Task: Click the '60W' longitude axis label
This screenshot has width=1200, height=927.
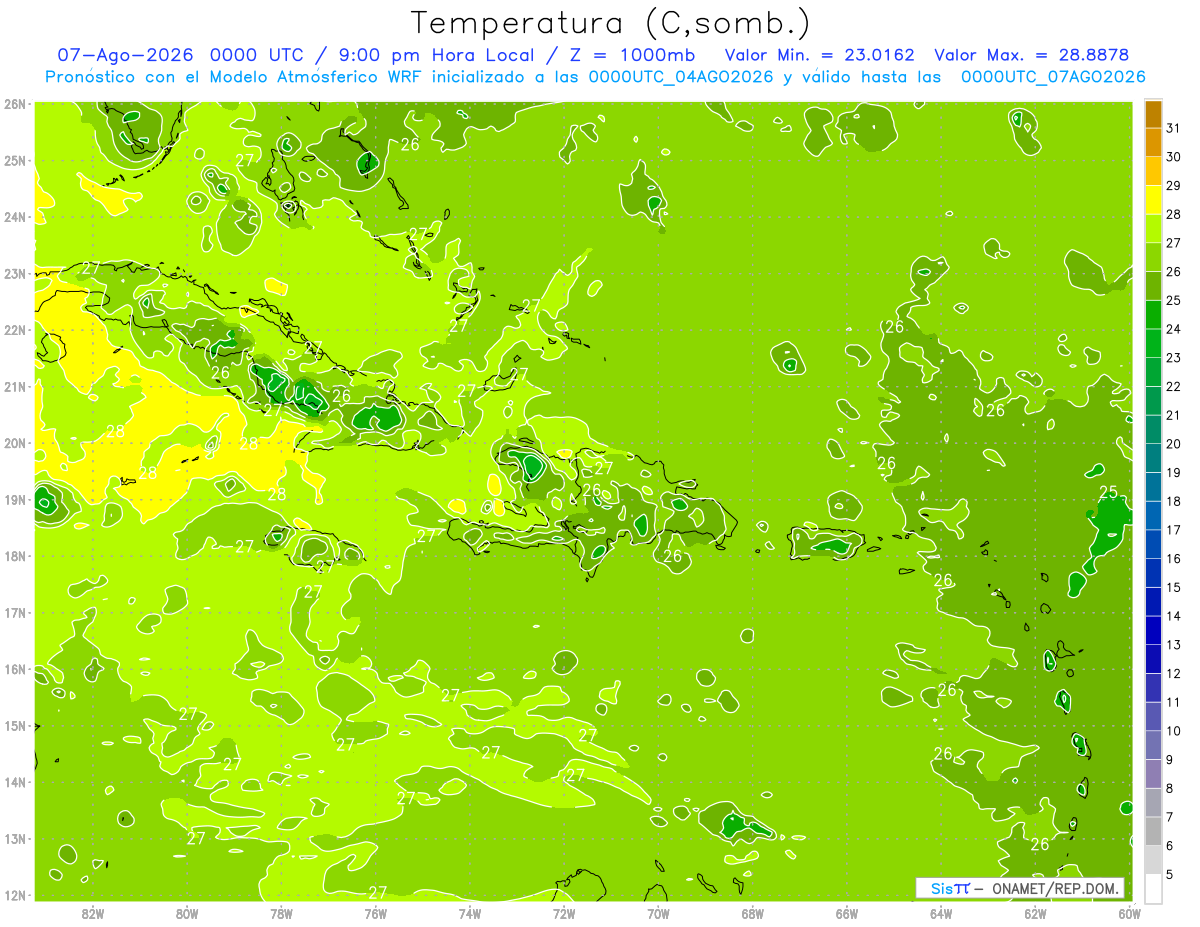Action: tap(1130, 914)
